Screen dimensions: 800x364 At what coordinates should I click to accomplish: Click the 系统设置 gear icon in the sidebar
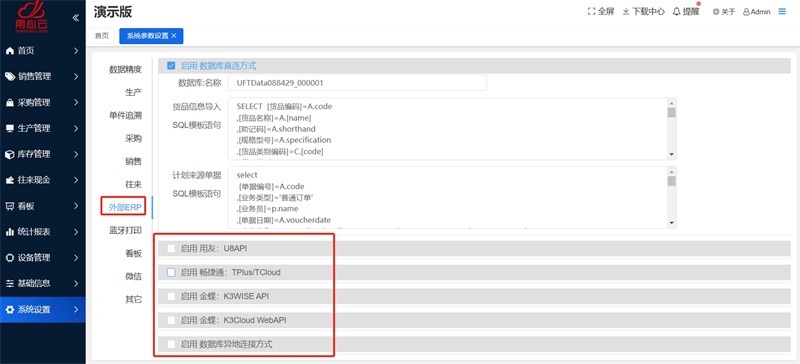coord(10,309)
